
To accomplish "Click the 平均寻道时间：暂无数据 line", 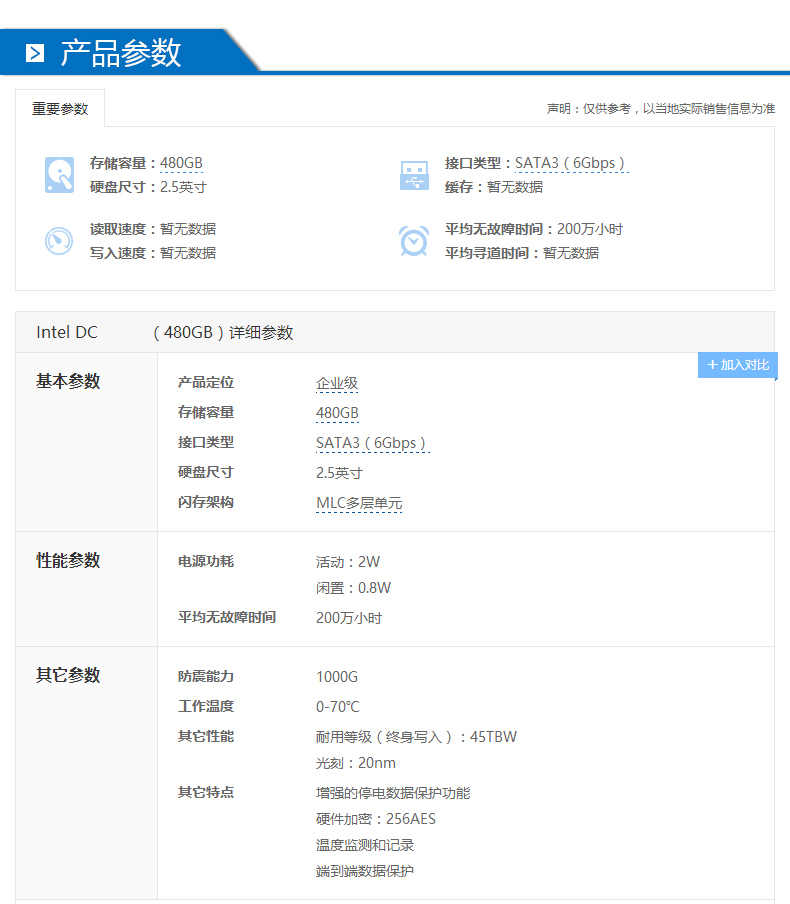I will tap(522, 253).
